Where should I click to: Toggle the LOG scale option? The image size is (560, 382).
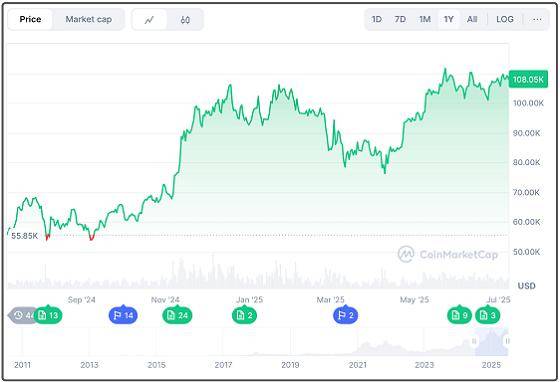tap(505, 19)
